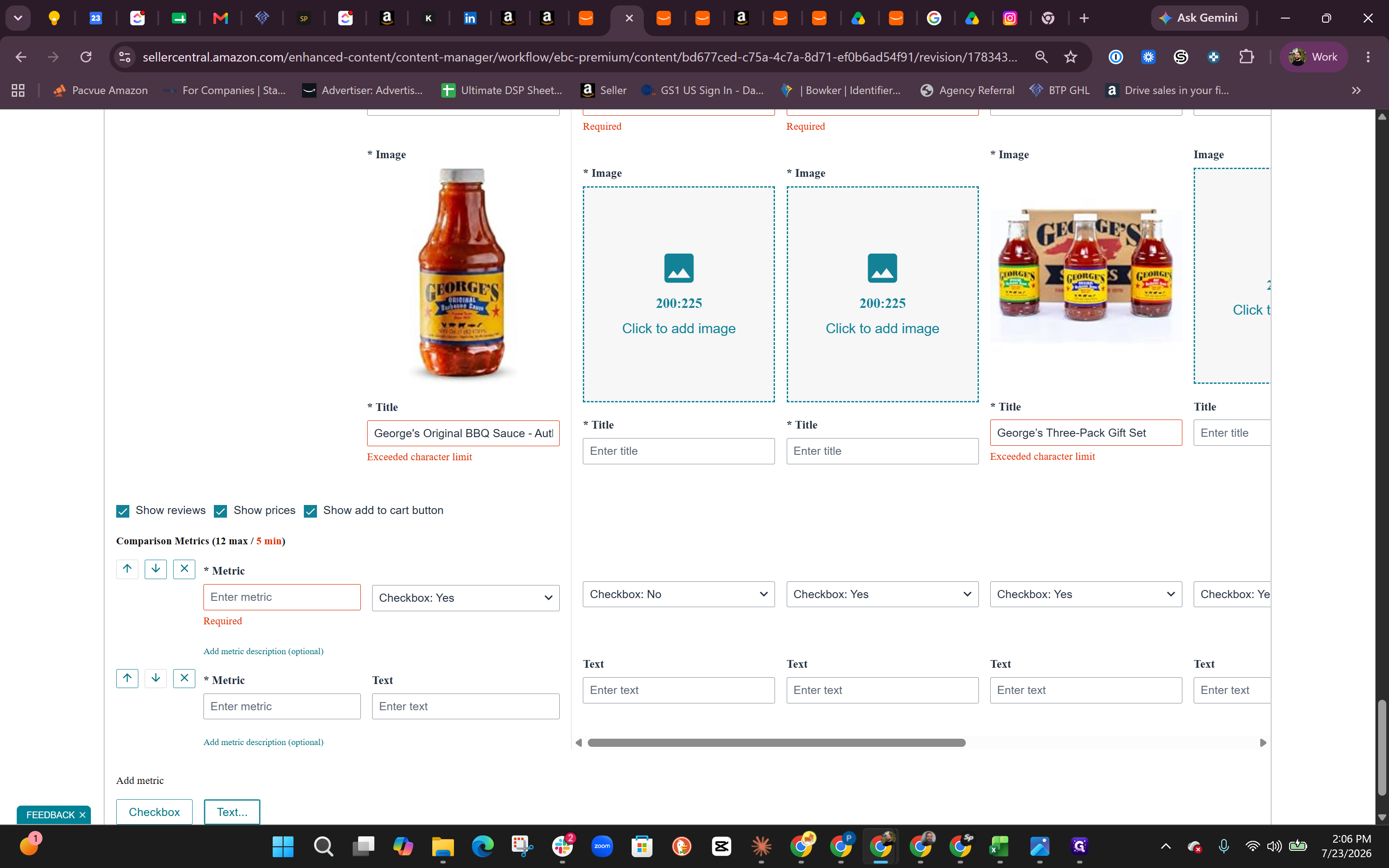
Task: Open Zoom app from taskbar
Action: pyautogui.click(x=602, y=846)
